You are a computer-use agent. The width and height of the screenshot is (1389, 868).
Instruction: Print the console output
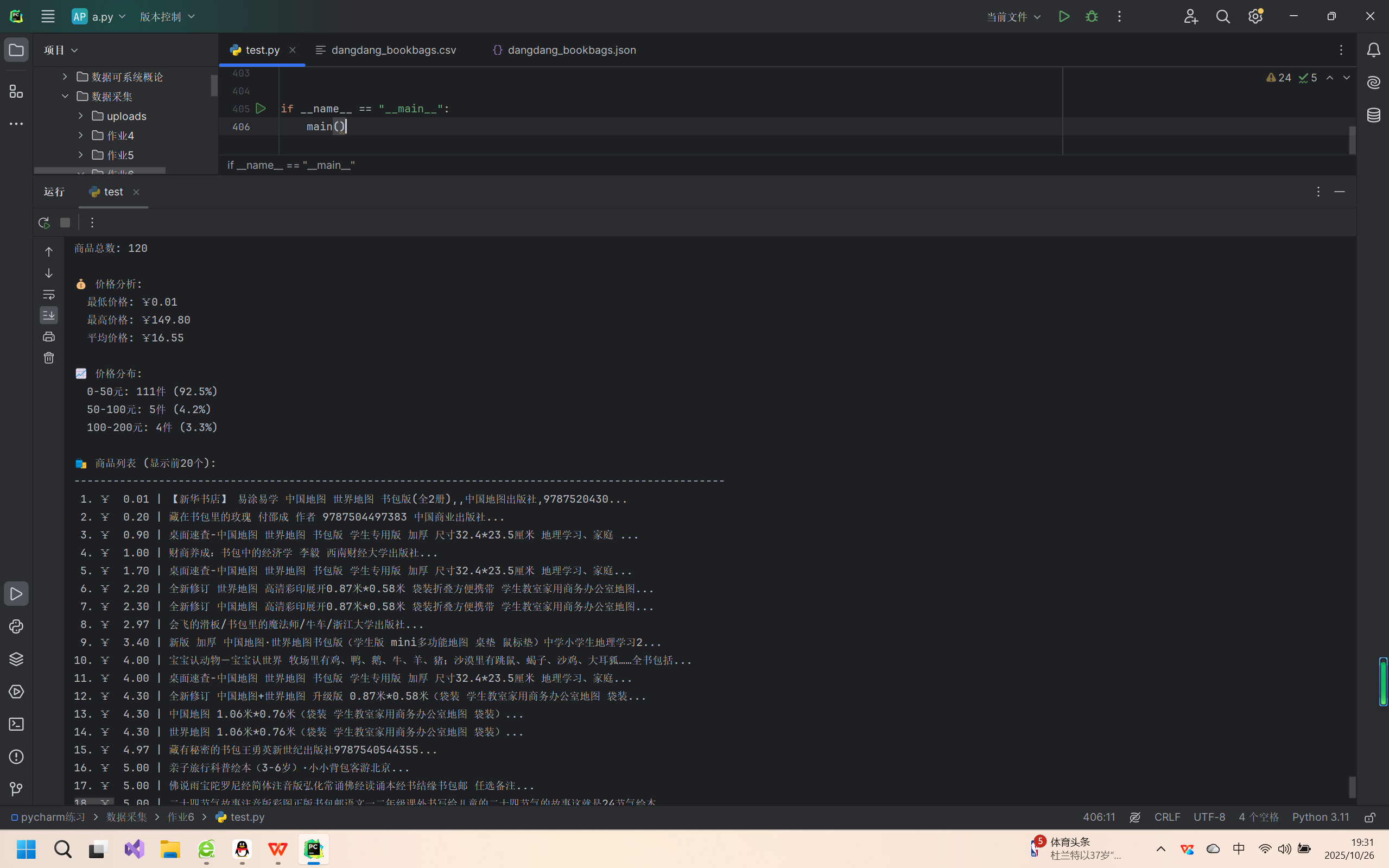[x=49, y=337]
